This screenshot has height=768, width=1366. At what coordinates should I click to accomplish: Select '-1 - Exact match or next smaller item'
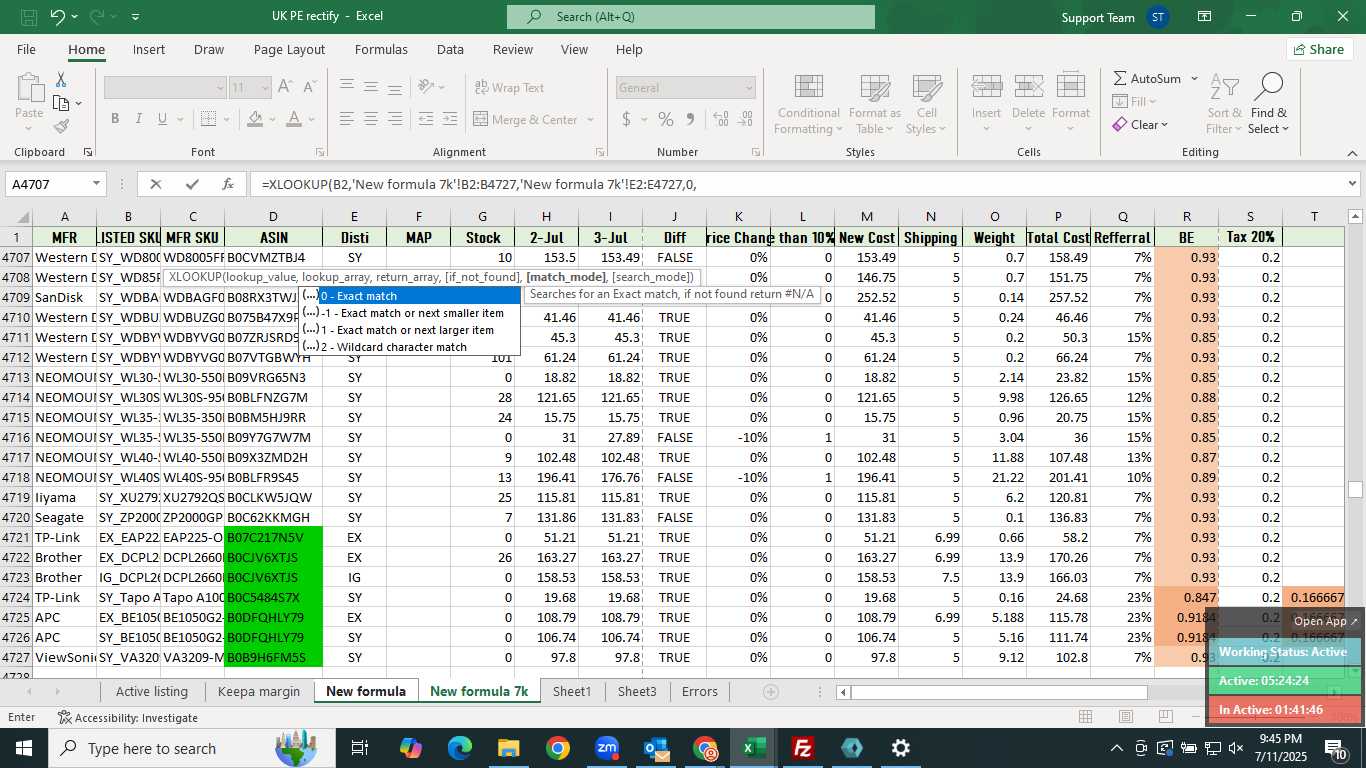coord(409,313)
